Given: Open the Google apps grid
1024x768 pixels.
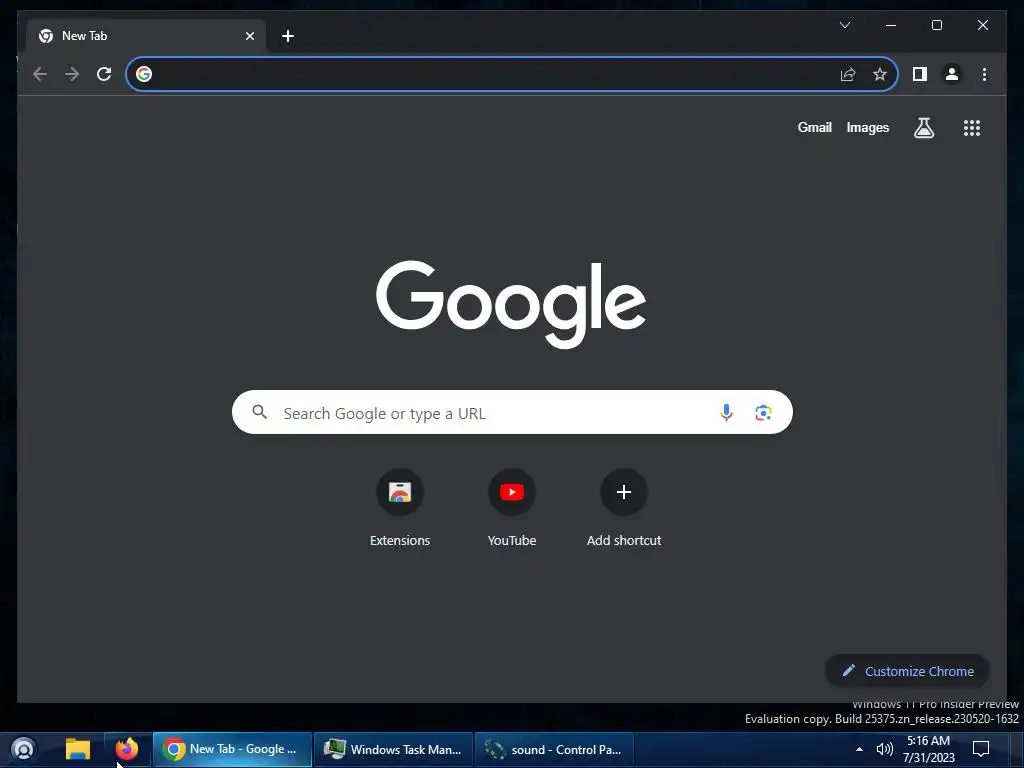Looking at the screenshot, I should (972, 128).
